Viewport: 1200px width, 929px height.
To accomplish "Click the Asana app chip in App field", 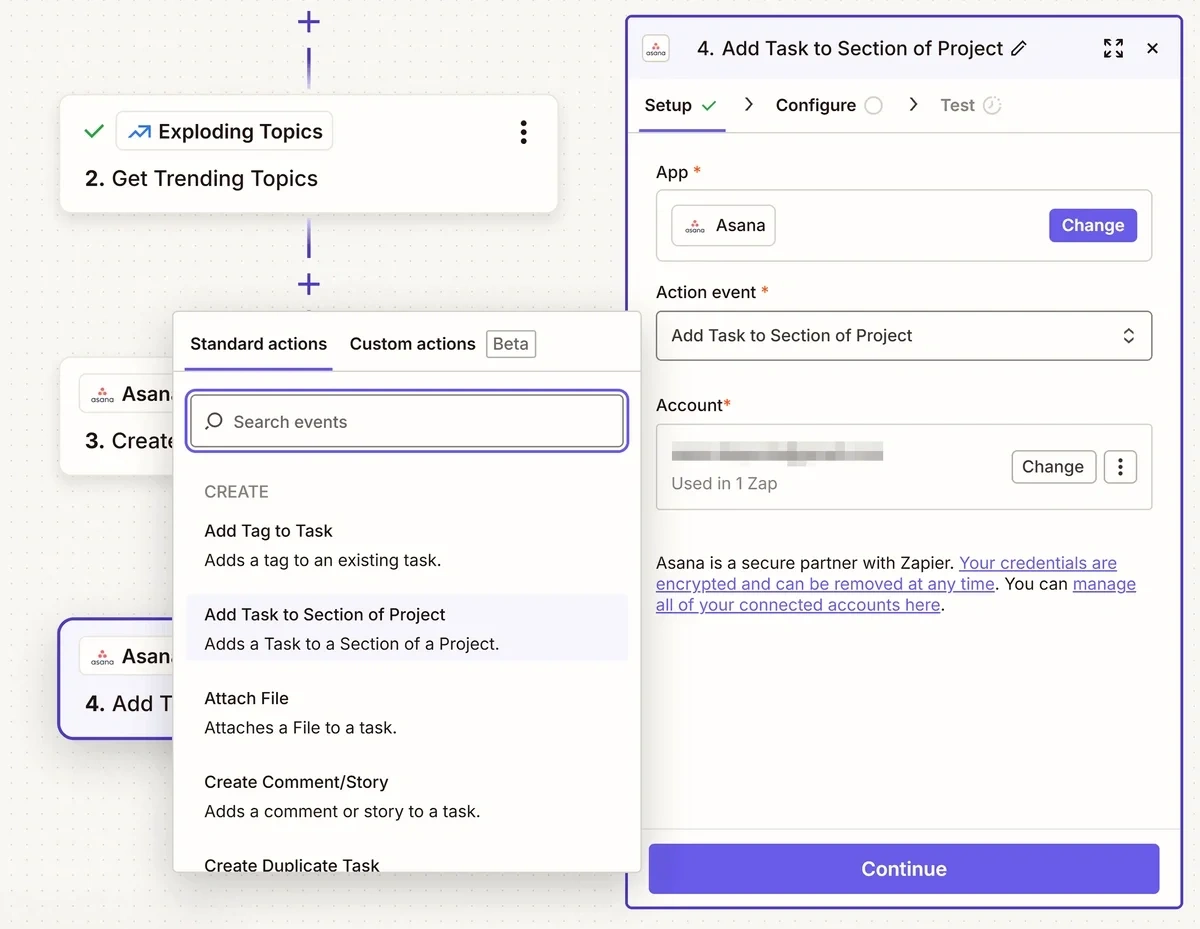I will click(x=723, y=225).
